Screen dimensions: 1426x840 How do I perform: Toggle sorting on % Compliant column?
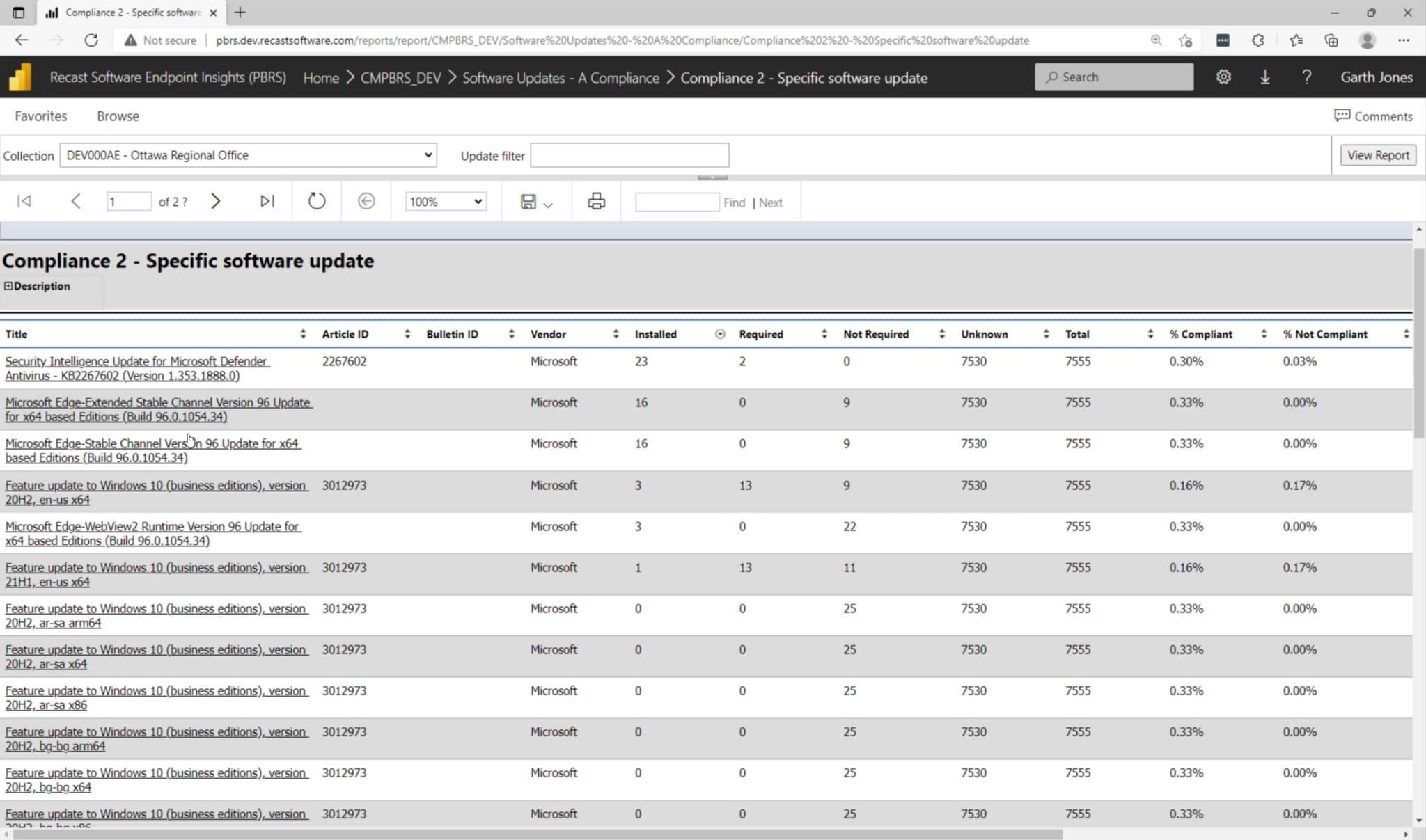(1265, 334)
